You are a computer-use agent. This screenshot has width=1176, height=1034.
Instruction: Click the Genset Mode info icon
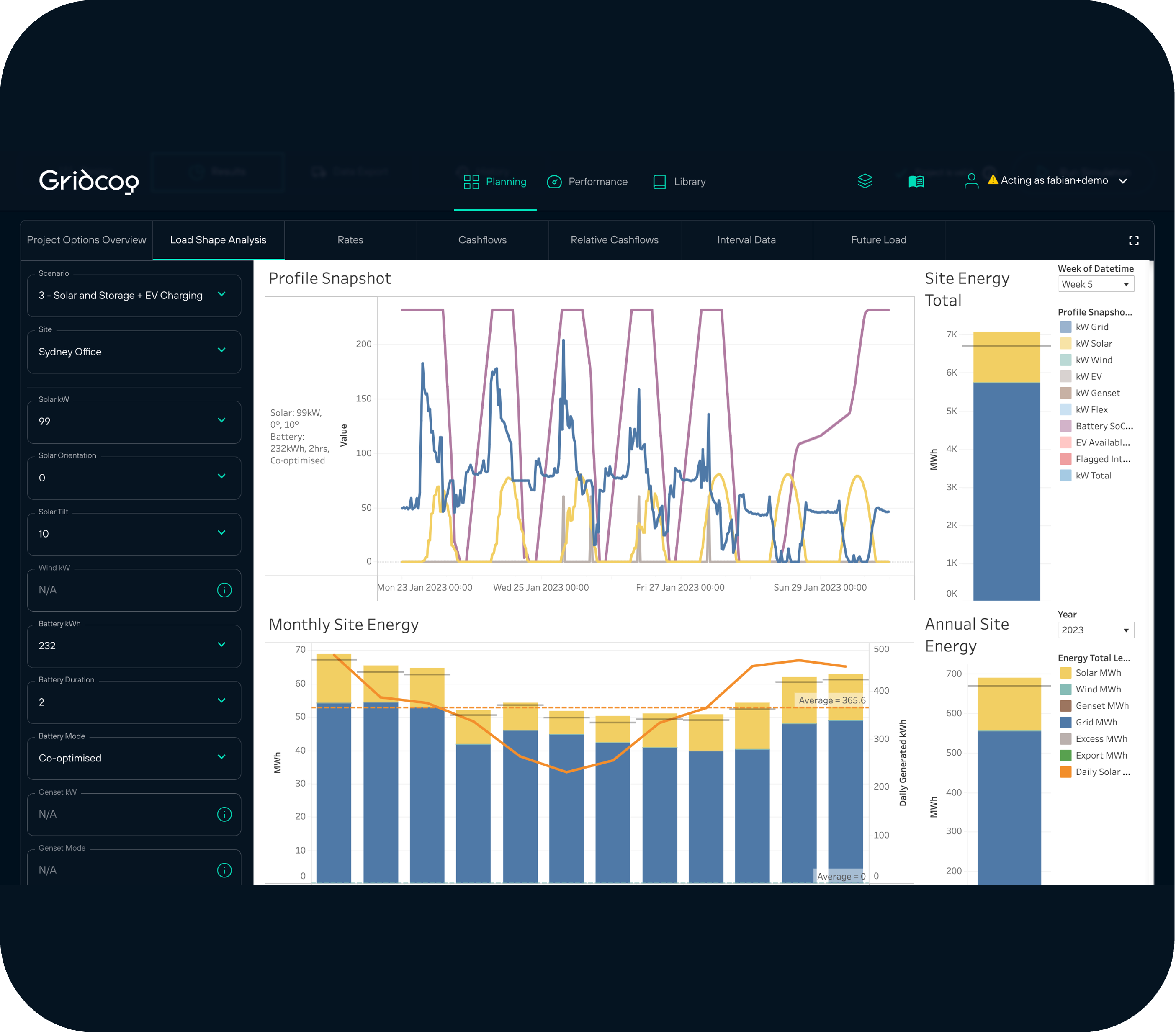click(224, 870)
